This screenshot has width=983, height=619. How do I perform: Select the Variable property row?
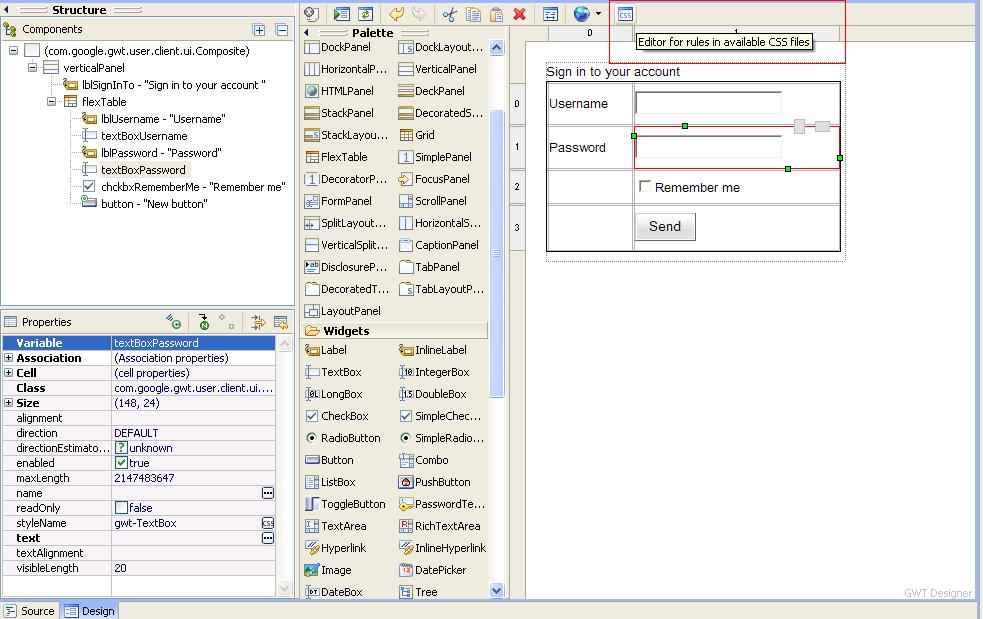pos(139,343)
